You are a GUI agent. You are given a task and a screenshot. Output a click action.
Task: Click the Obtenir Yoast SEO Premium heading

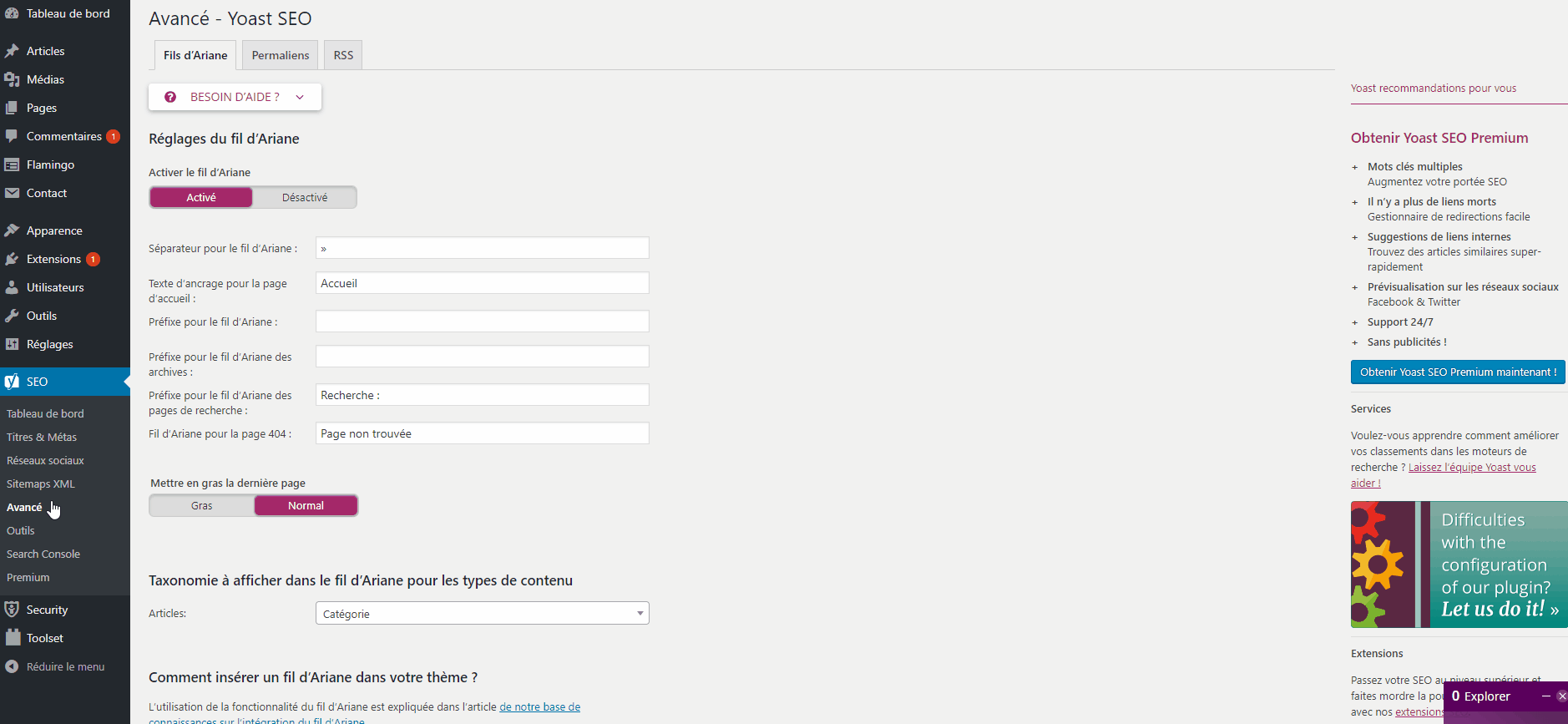click(x=1439, y=138)
